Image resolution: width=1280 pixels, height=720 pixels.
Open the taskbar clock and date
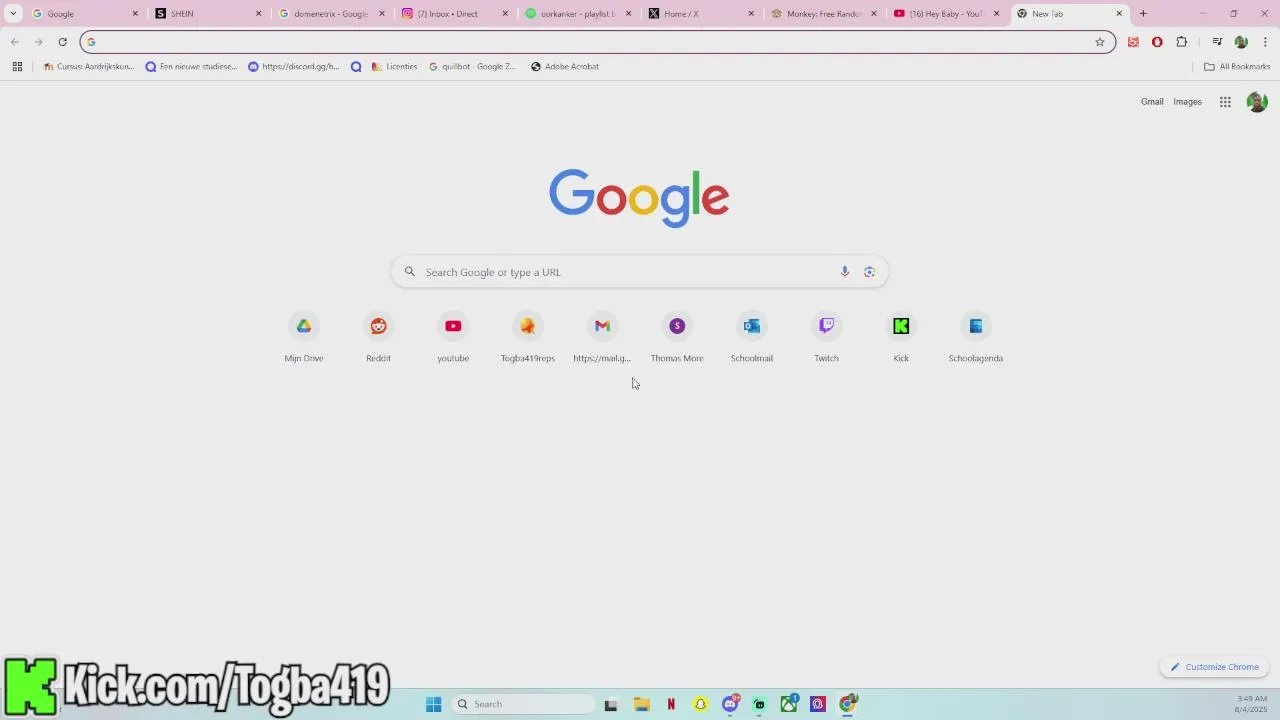point(1252,704)
